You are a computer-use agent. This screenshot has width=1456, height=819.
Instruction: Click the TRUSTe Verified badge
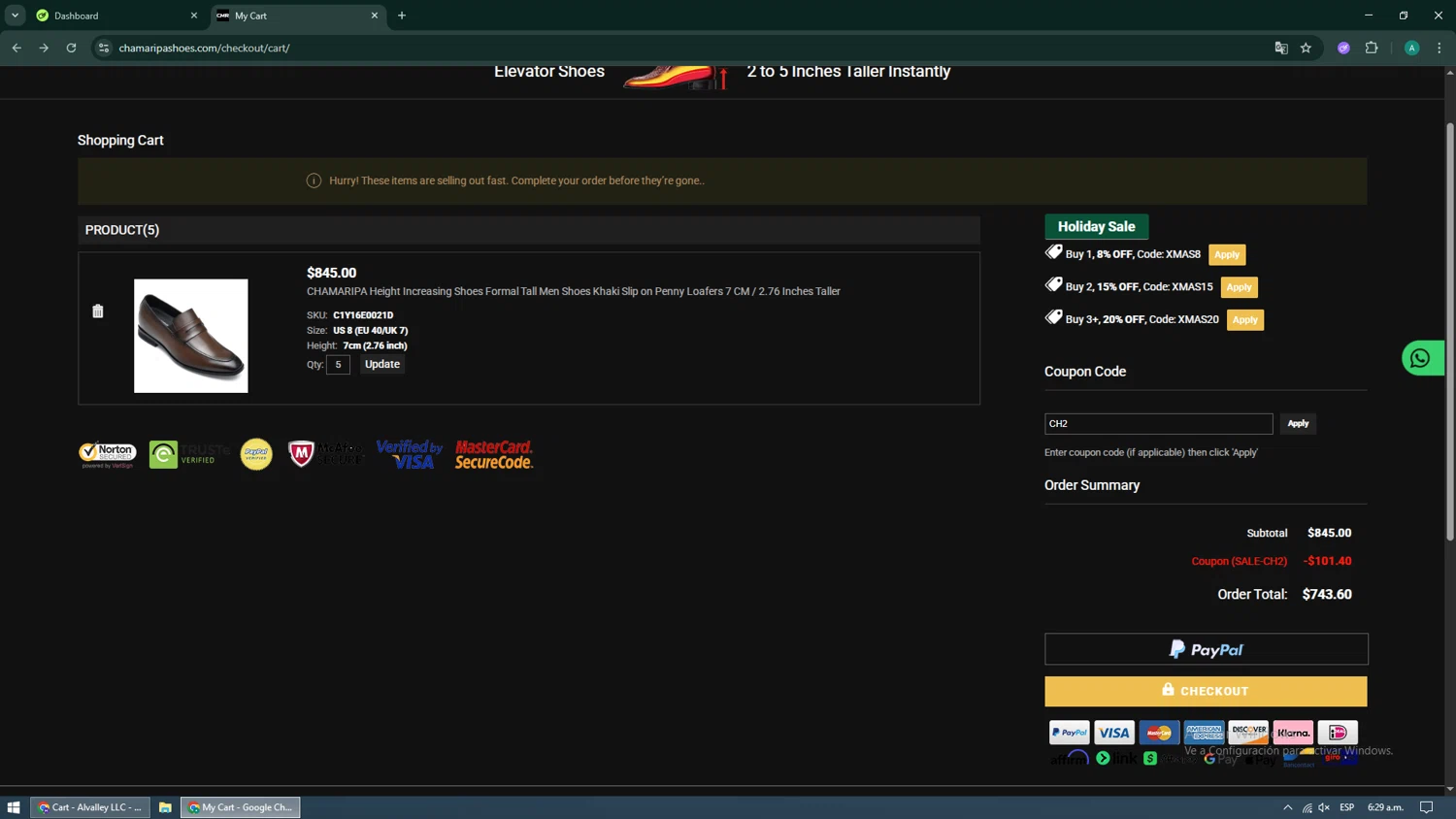(x=189, y=454)
